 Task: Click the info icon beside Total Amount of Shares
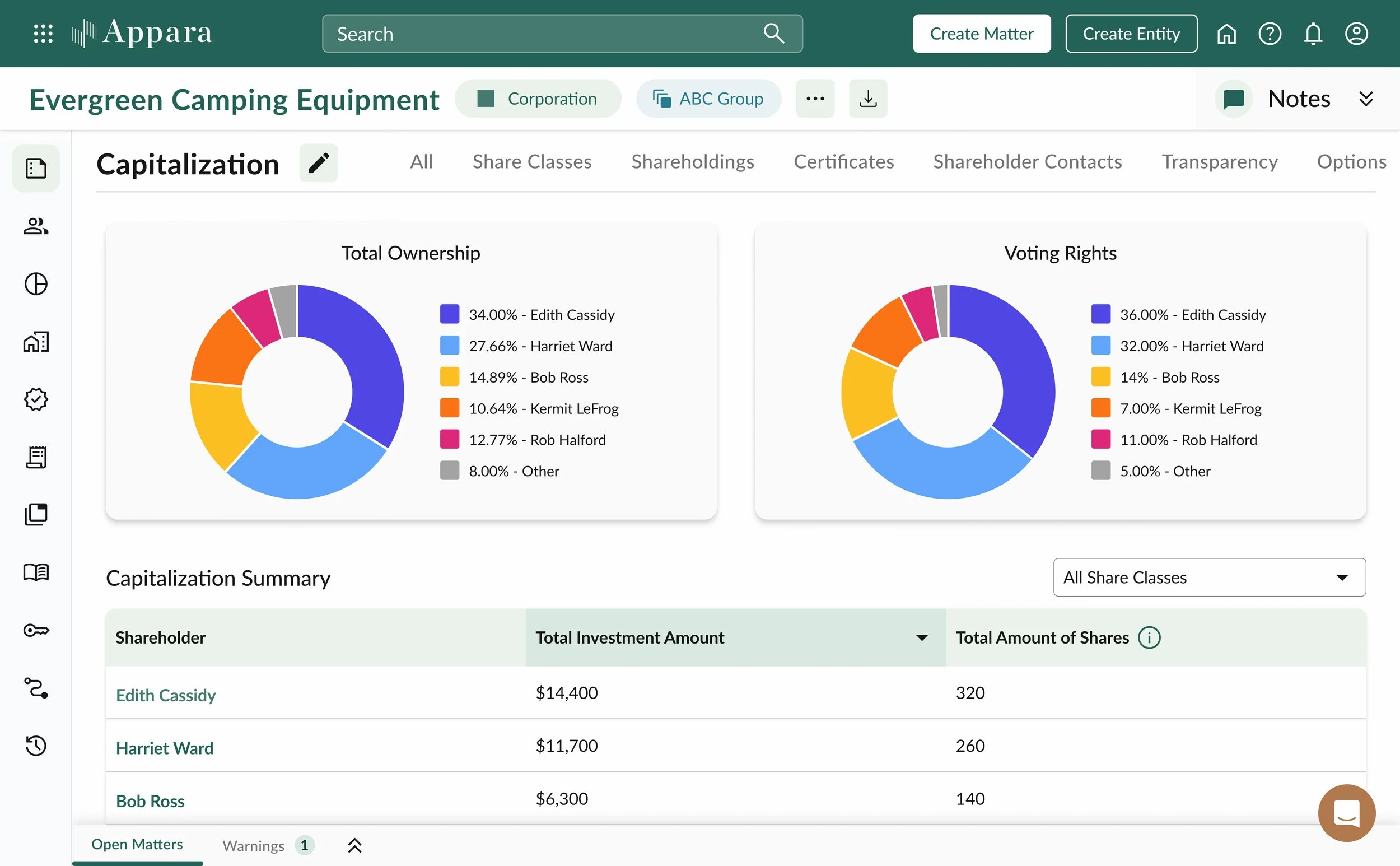coord(1149,637)
